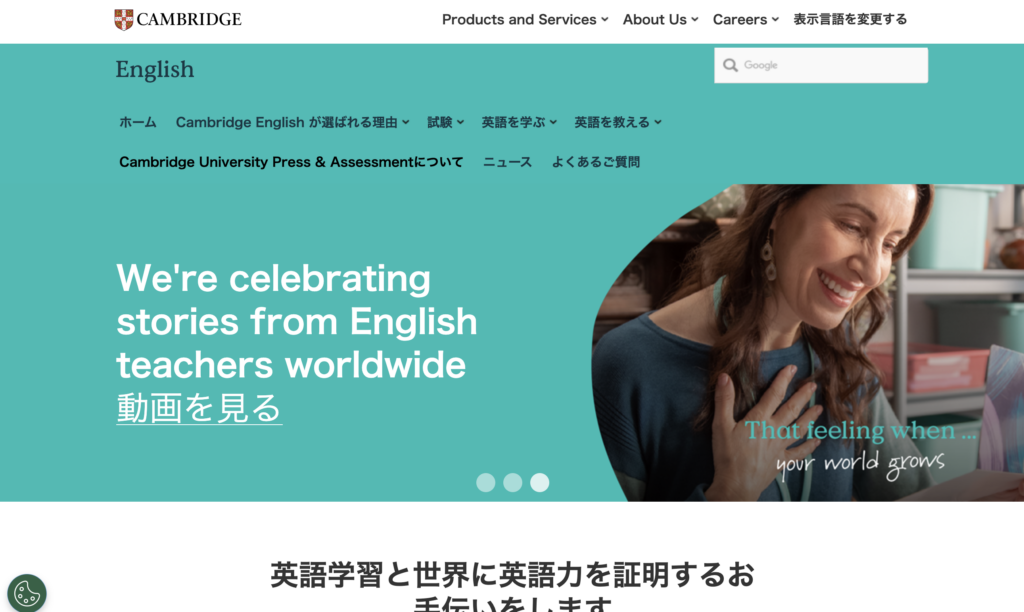Expand the Products and Services dropdown

coord(525,20)
